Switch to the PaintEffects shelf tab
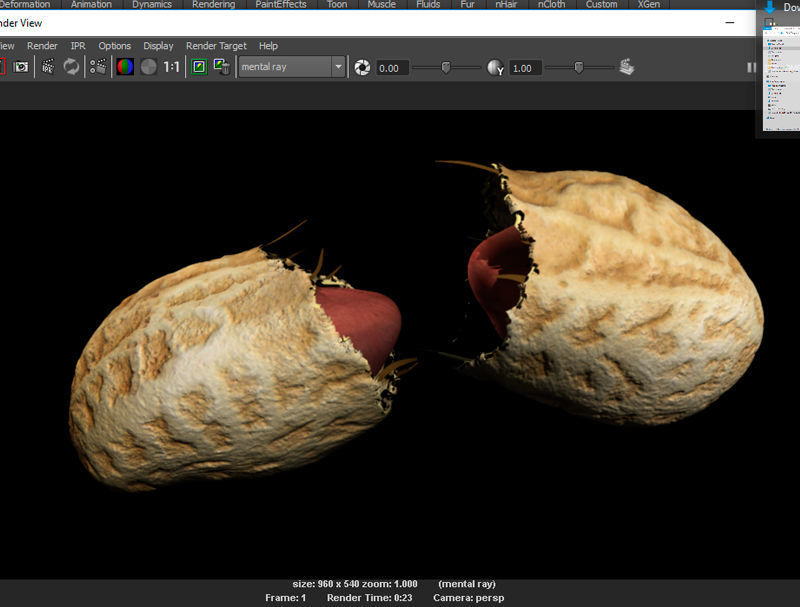The width and height of the screenshot is (800, 607). (x=281, y=4)
